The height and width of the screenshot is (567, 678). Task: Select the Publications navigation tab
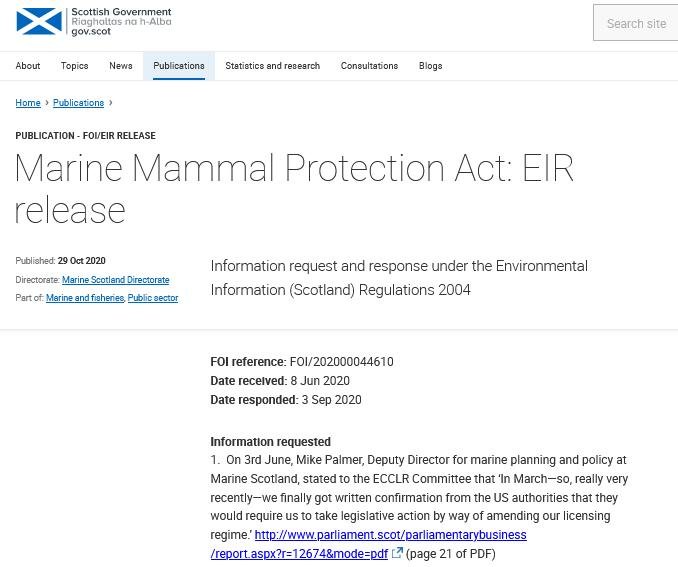tap(179, 66)
